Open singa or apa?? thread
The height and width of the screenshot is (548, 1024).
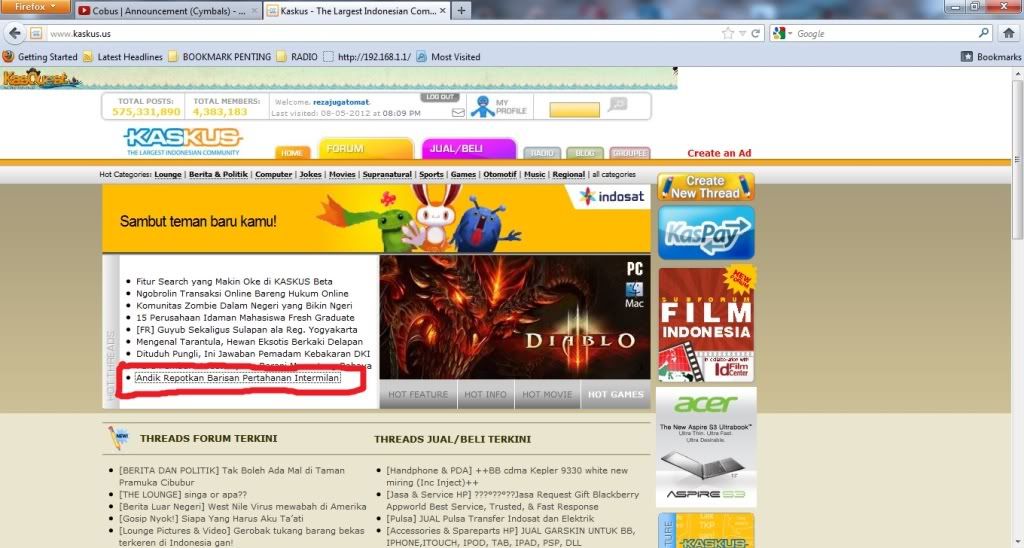pyautogui.click(x=183, y=494)
